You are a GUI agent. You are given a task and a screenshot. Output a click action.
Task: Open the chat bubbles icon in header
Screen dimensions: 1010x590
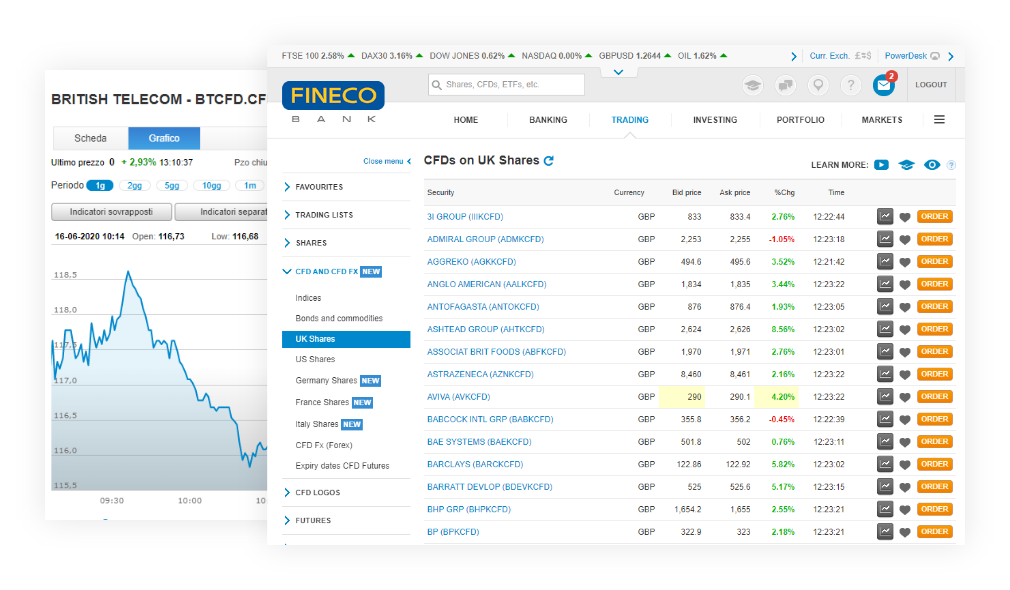coord(785,84)
